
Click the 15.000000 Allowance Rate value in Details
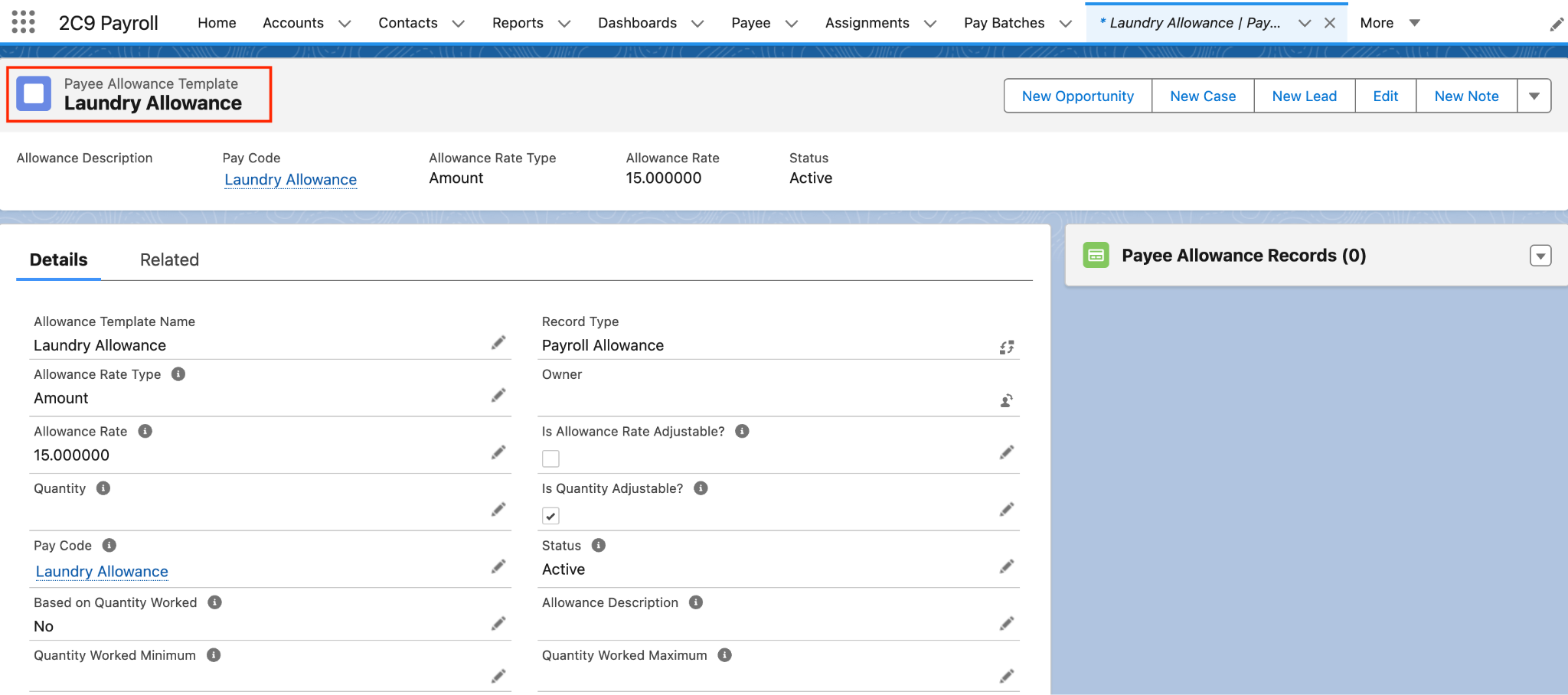[72, 455]
